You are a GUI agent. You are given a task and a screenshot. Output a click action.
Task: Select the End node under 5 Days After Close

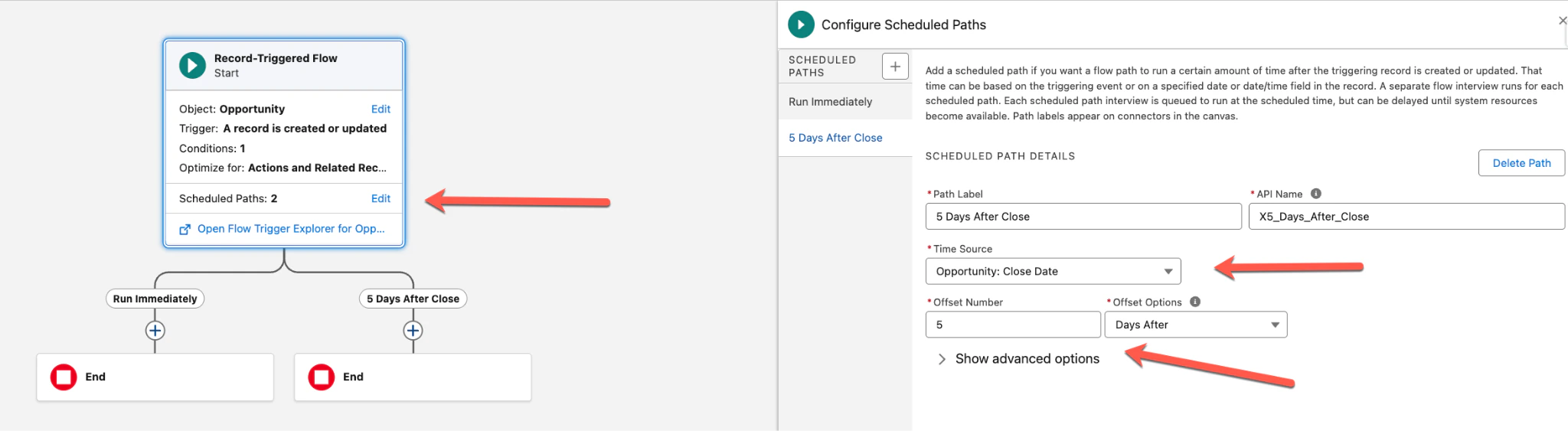coord(413,377)
